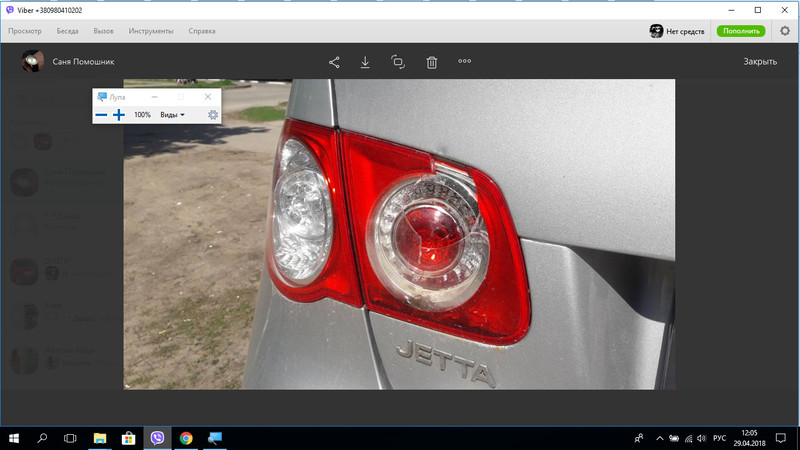Click the Саня Помошник sender name
800x450 pixels.
click(83, 62)
